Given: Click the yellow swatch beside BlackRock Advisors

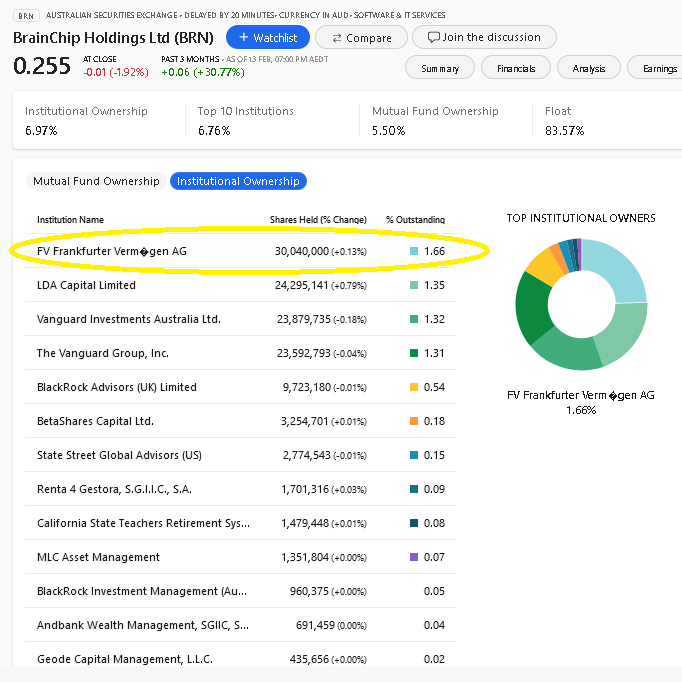Looking at the screenshot, I should point(413,387).
